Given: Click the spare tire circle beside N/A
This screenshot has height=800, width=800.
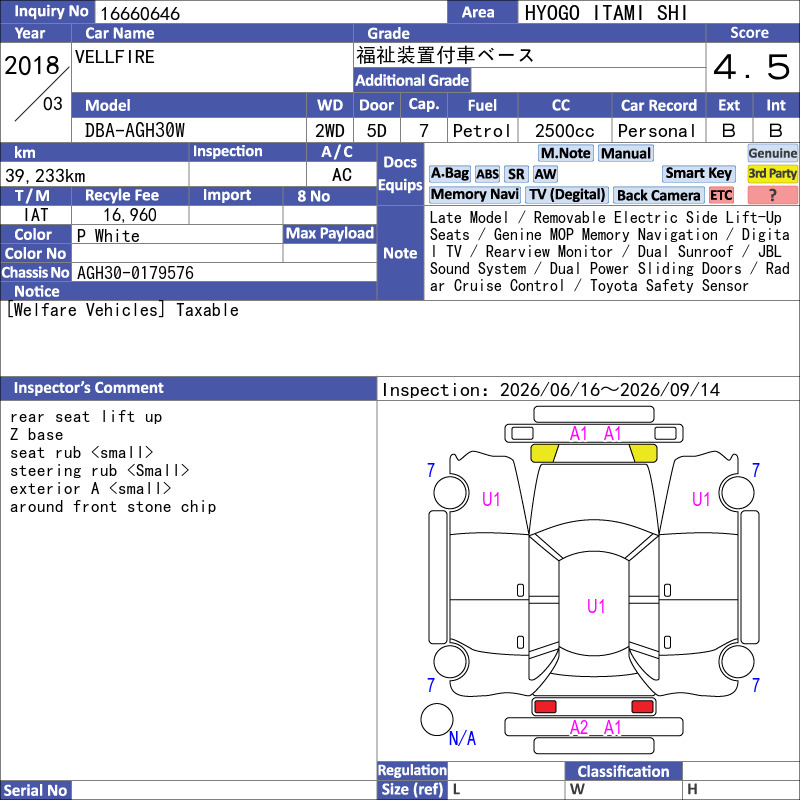Looking at the screenshot, I should tap(437, 719).
